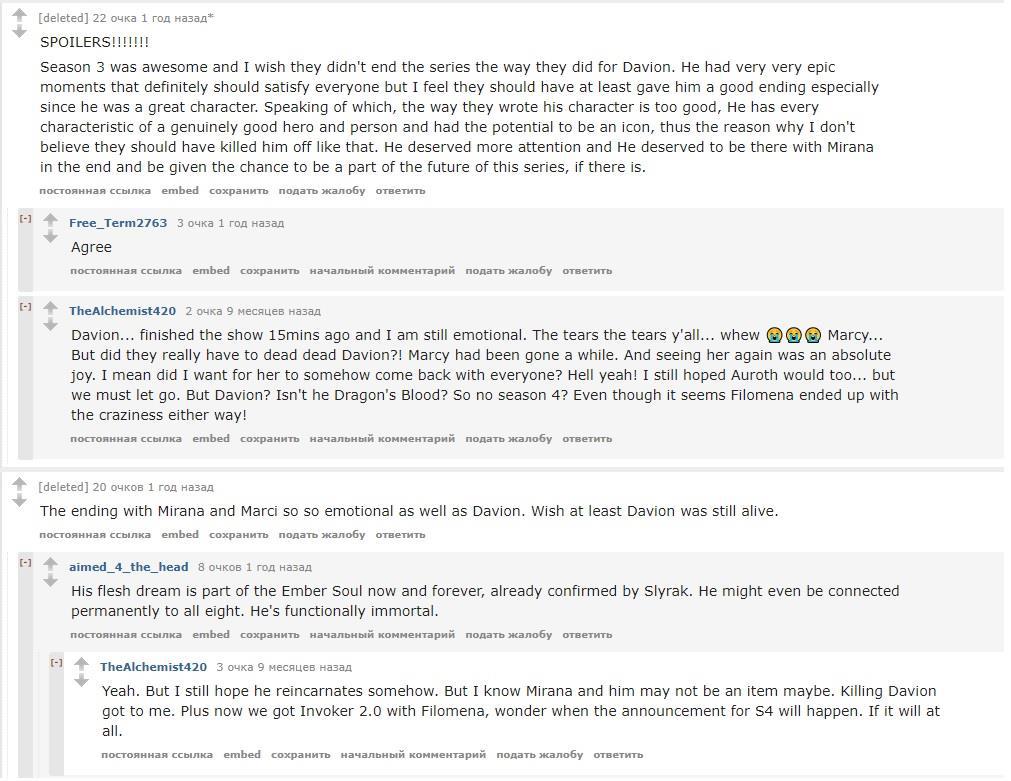The width and height of the screenshot is (1011, 781).
Task: Downvote TheAlchemist420's reincarnation reply
Action: pyautogui.click(x=81, y=682)
